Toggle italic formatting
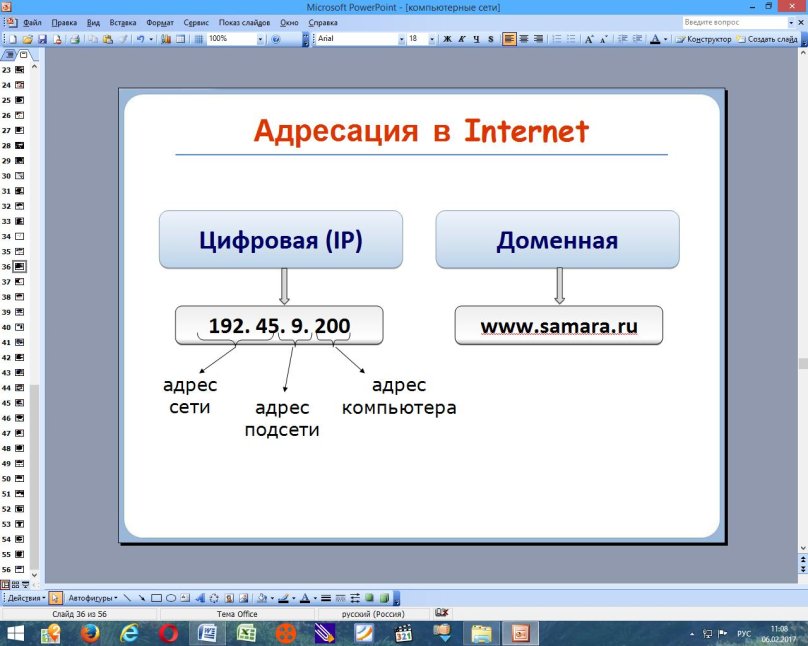 (x=461, y=39)
